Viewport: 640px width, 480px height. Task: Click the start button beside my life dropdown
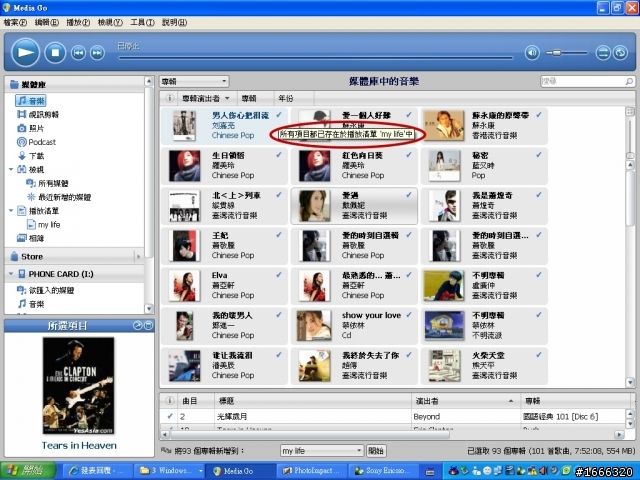376,451
